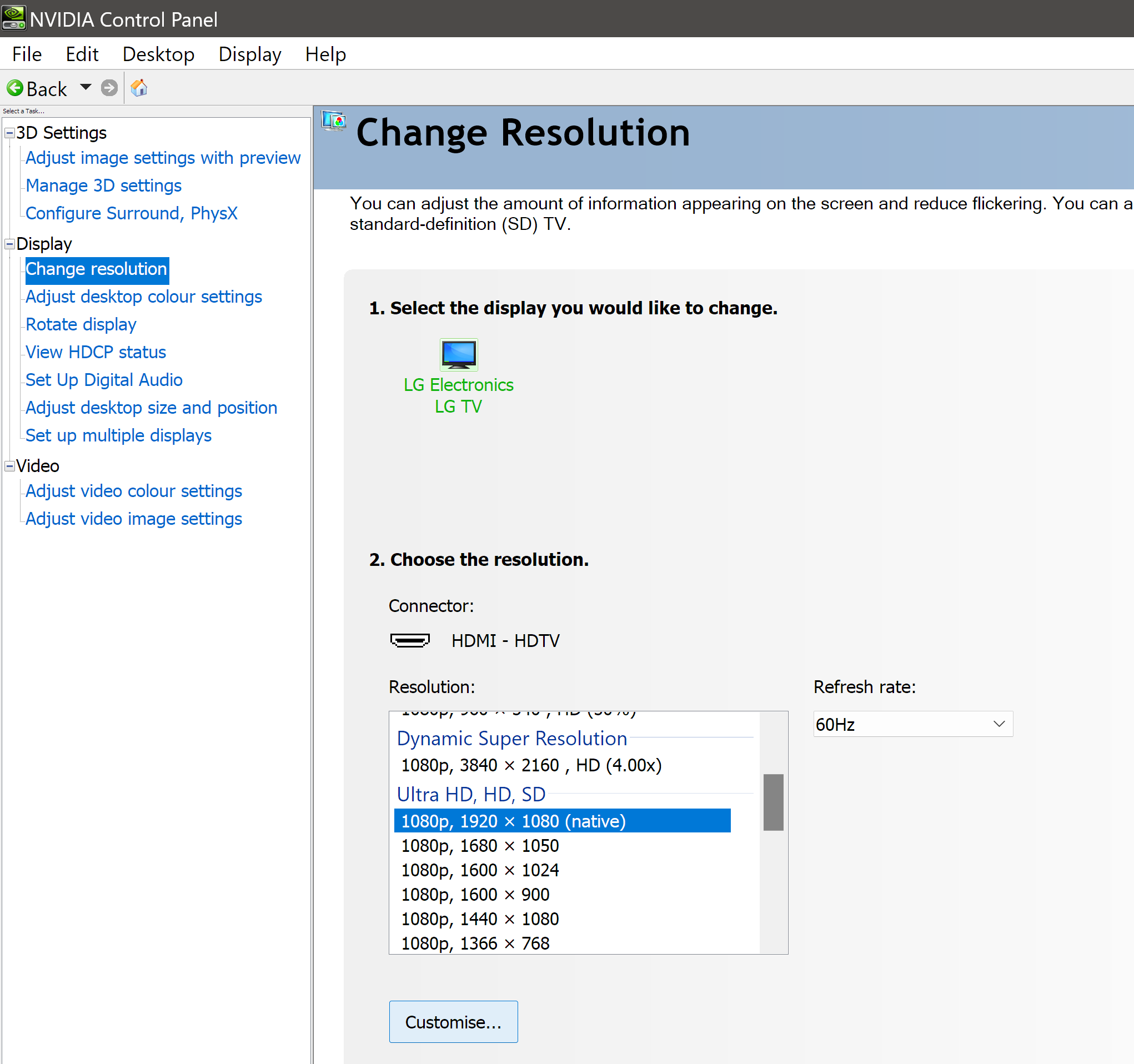Select 1080p, 1600 × 1024 resolution
Image resolution: width=1134 pixels, height=1064 pixels.
480,870
